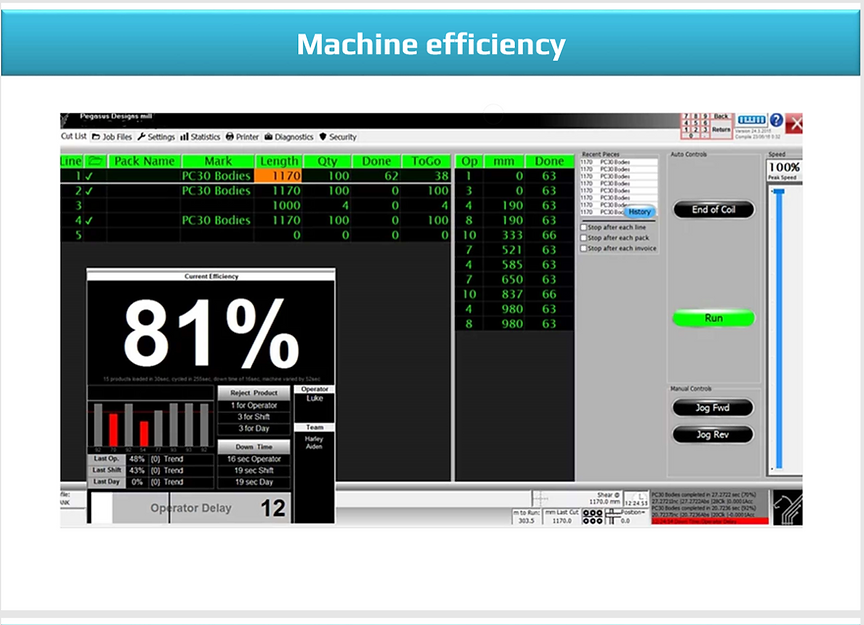The height and width of the screenshot is (625, 864).
Task: Click the Last Shift label button
Action: pos(106,470)
